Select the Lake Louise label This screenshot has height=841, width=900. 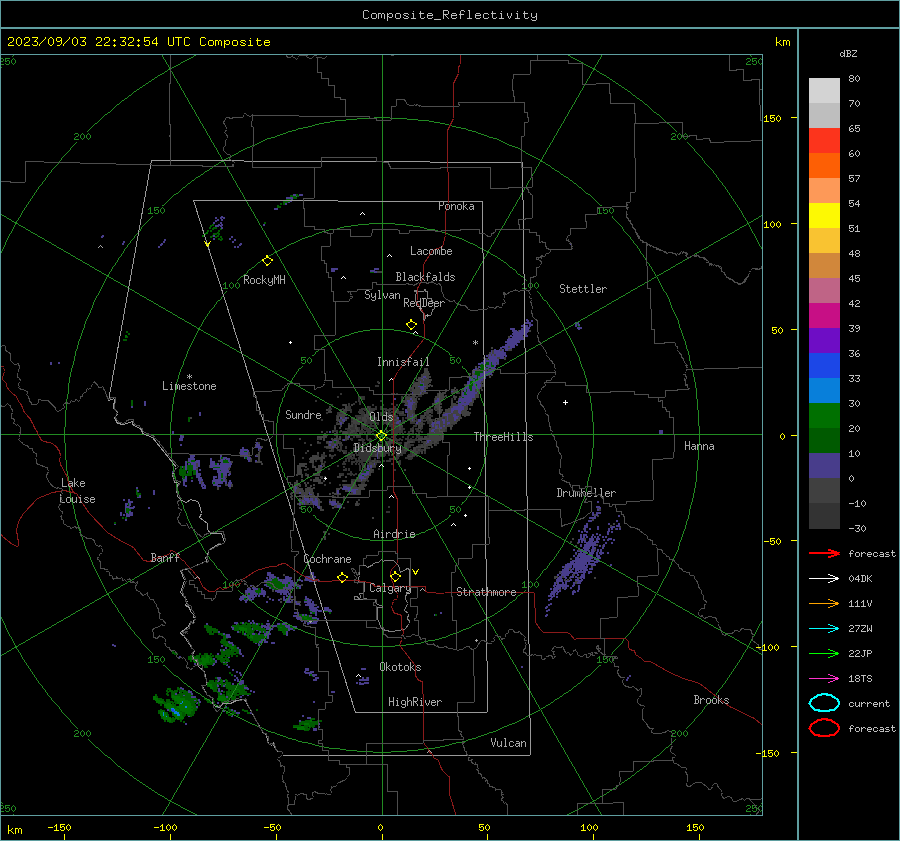point(78,491)
